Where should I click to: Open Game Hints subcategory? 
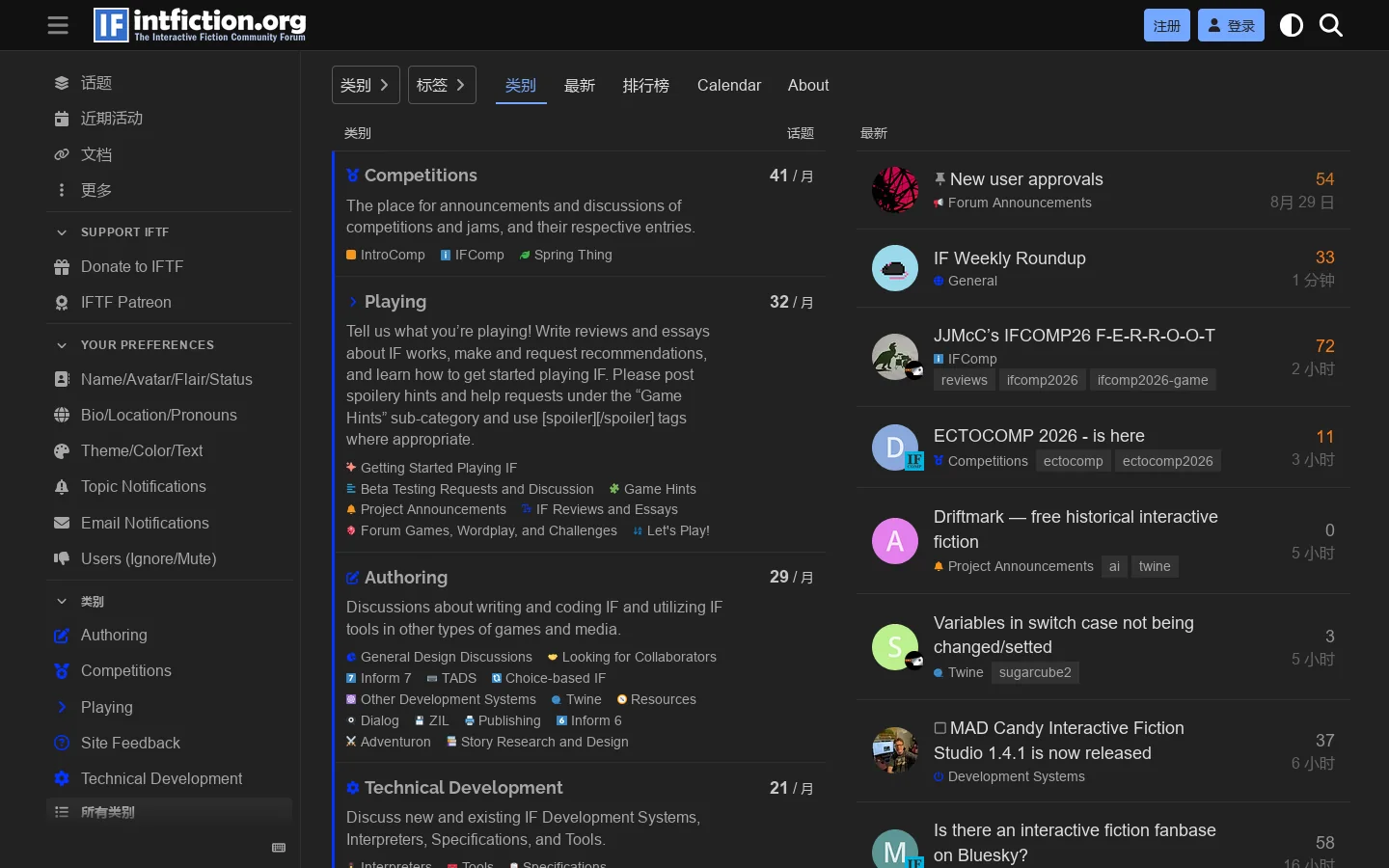pyautogui.click(x=652, y=489)
